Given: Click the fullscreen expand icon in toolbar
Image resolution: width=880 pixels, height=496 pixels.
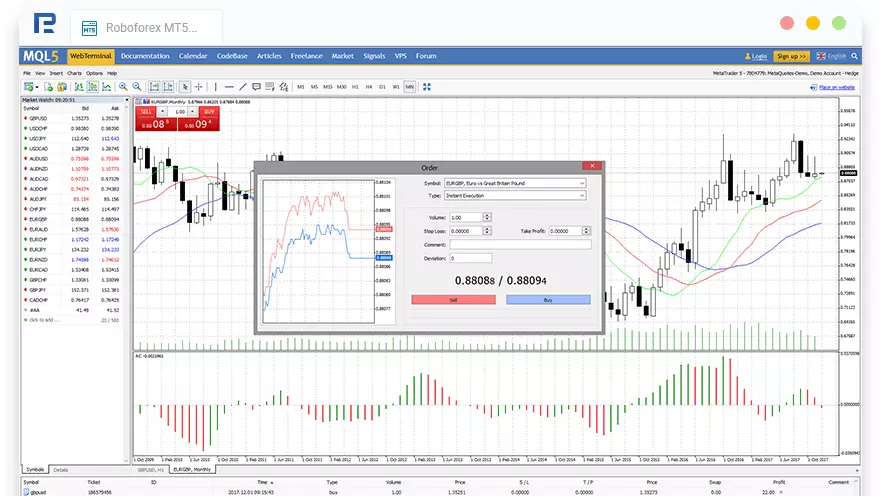Looking at the screenshot, I should point(427,87).
